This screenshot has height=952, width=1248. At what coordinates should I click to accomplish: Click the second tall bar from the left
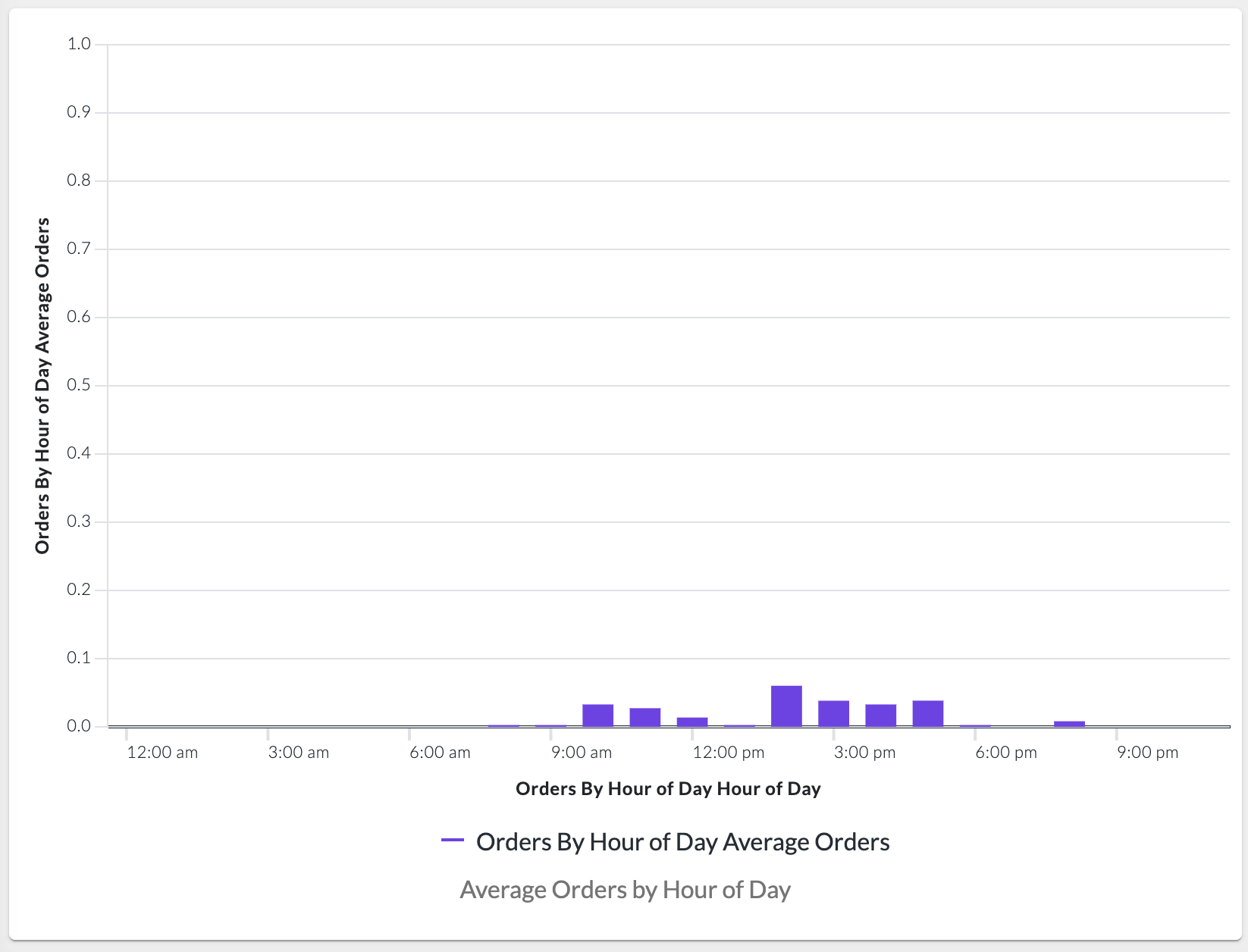[x=644, y=717]
